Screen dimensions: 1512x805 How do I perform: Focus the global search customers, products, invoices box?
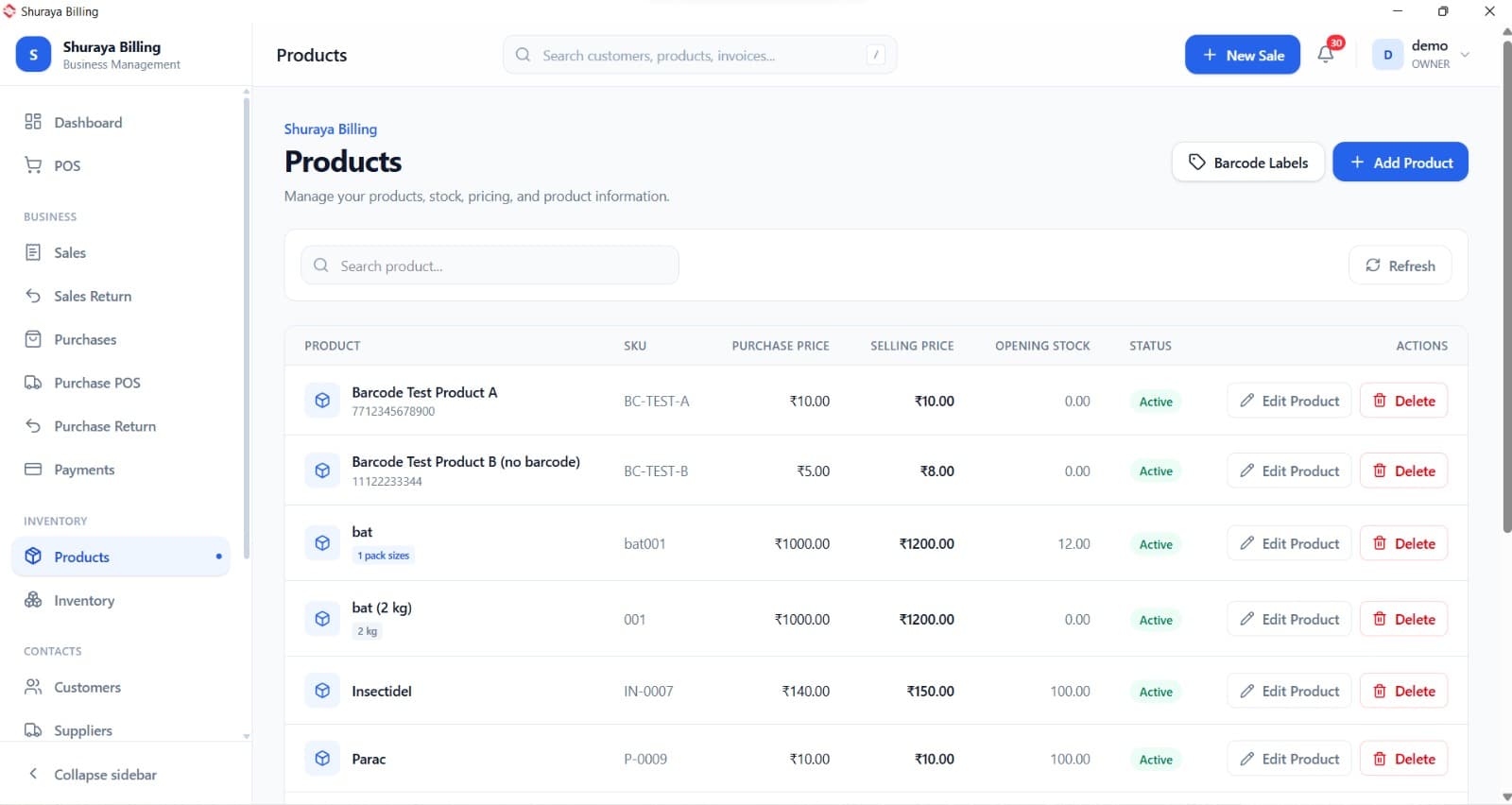pyautogui.click(x=699, y=55)
